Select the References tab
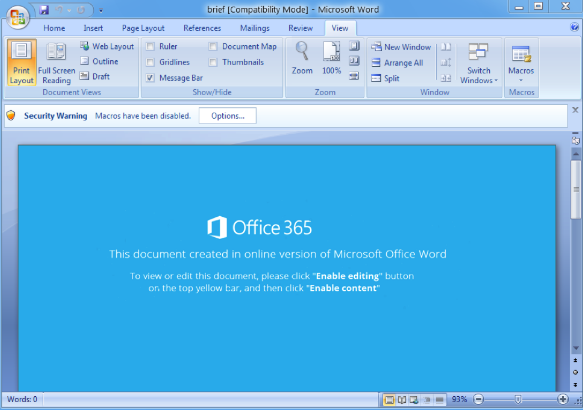The height and width of the screenshot is (411, 583). (202, 28)
